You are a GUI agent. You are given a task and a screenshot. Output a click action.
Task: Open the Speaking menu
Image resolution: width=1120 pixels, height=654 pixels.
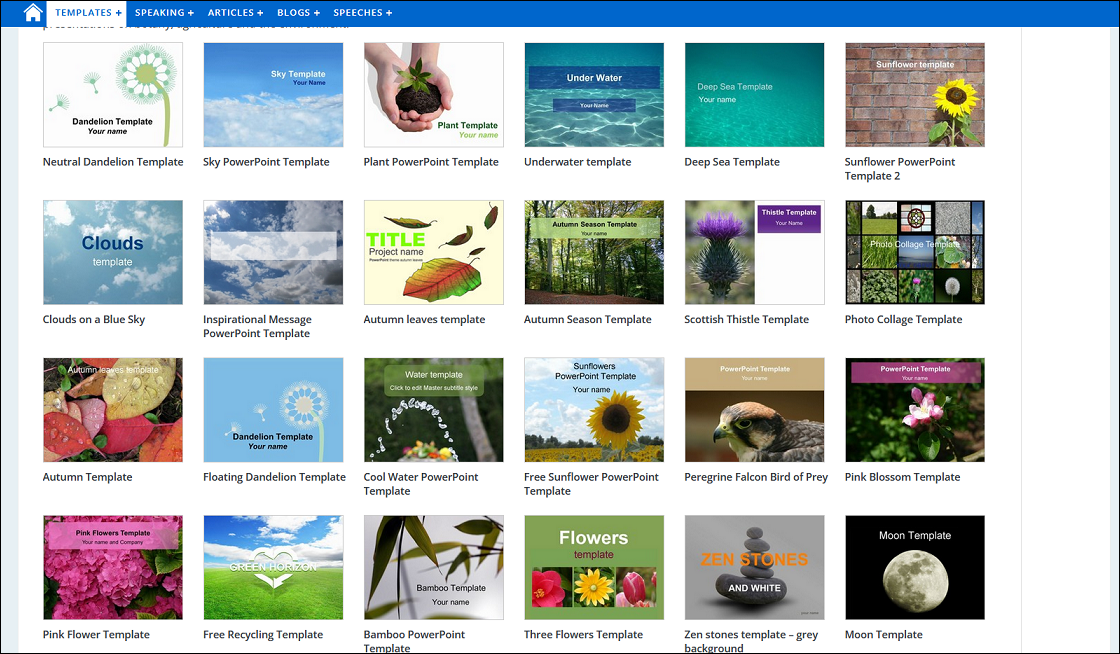coord(164,13)
